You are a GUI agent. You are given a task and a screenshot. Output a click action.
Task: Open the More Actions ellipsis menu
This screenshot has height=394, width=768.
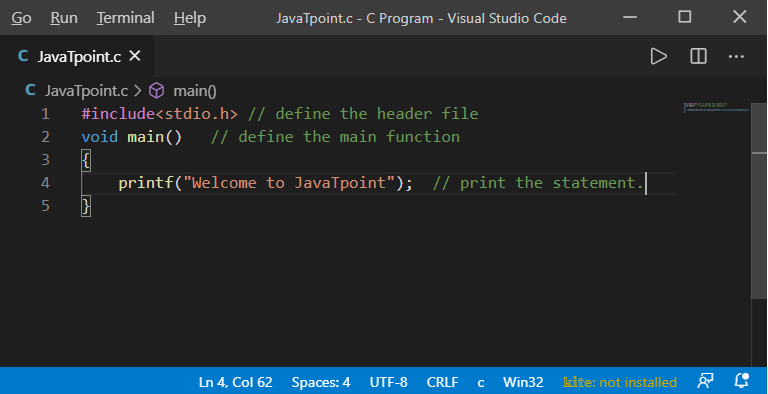tap(736, 56)
